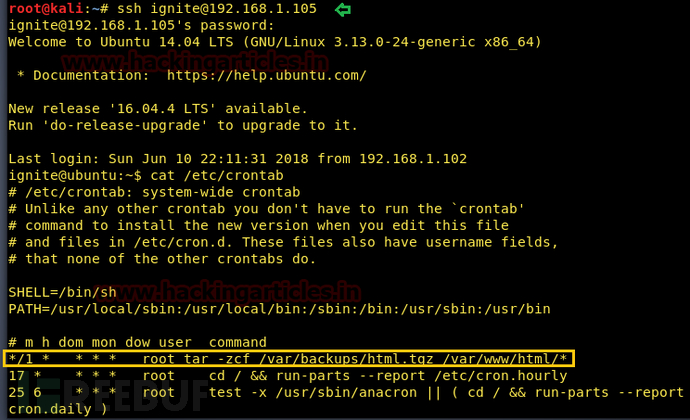Click the Welcome to Ubuntu 14.04 LTS line
The width and height of the screenshot is (690, 420).
tap(275, 42)
